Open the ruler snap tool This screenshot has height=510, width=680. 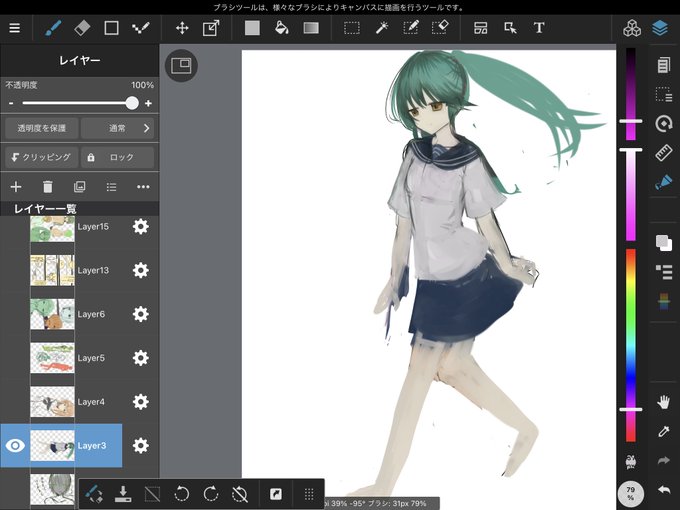[x=664, y=153]
